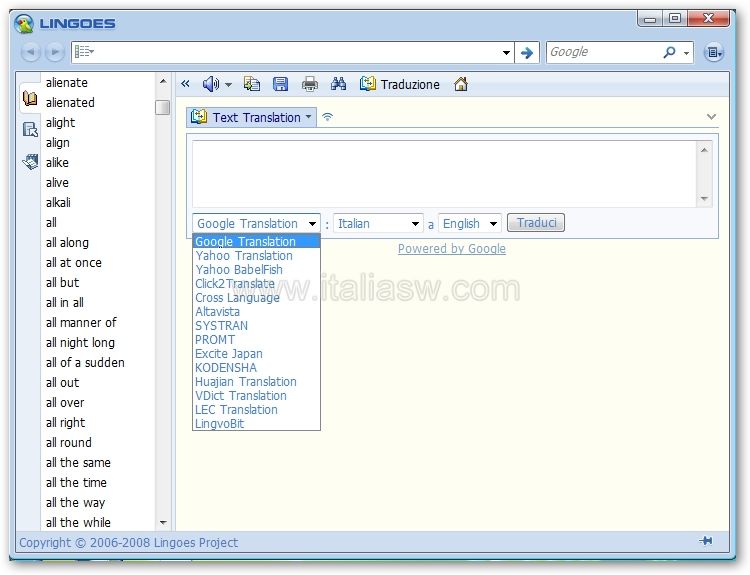Image resolution: width=750 pixels, height=575 pixels.
Task: Click the Traduci button
Action: (536, 222)
